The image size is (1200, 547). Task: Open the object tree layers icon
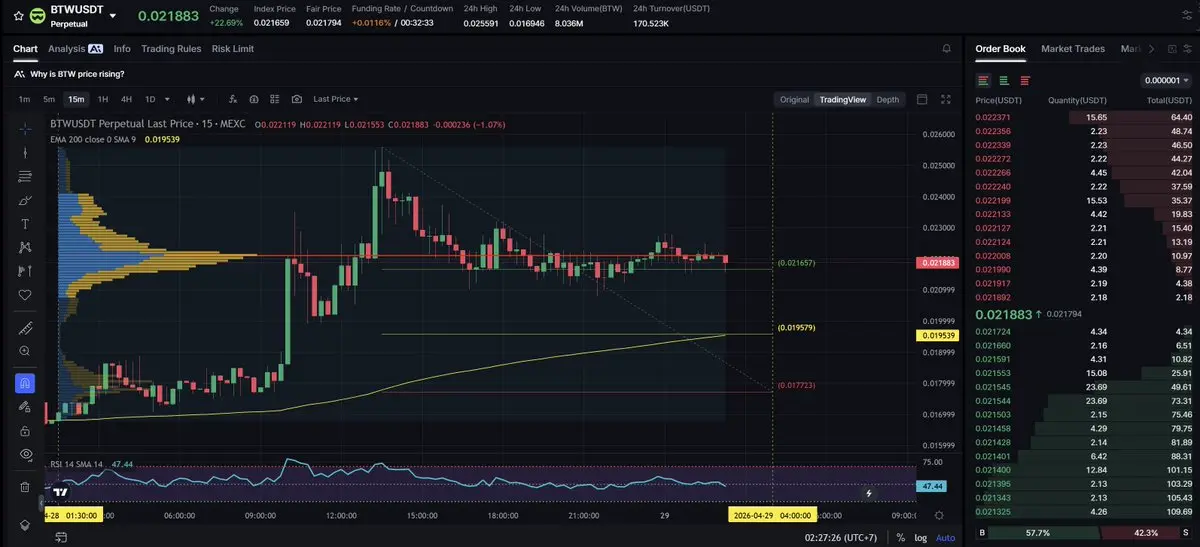[x=25, y=525]
